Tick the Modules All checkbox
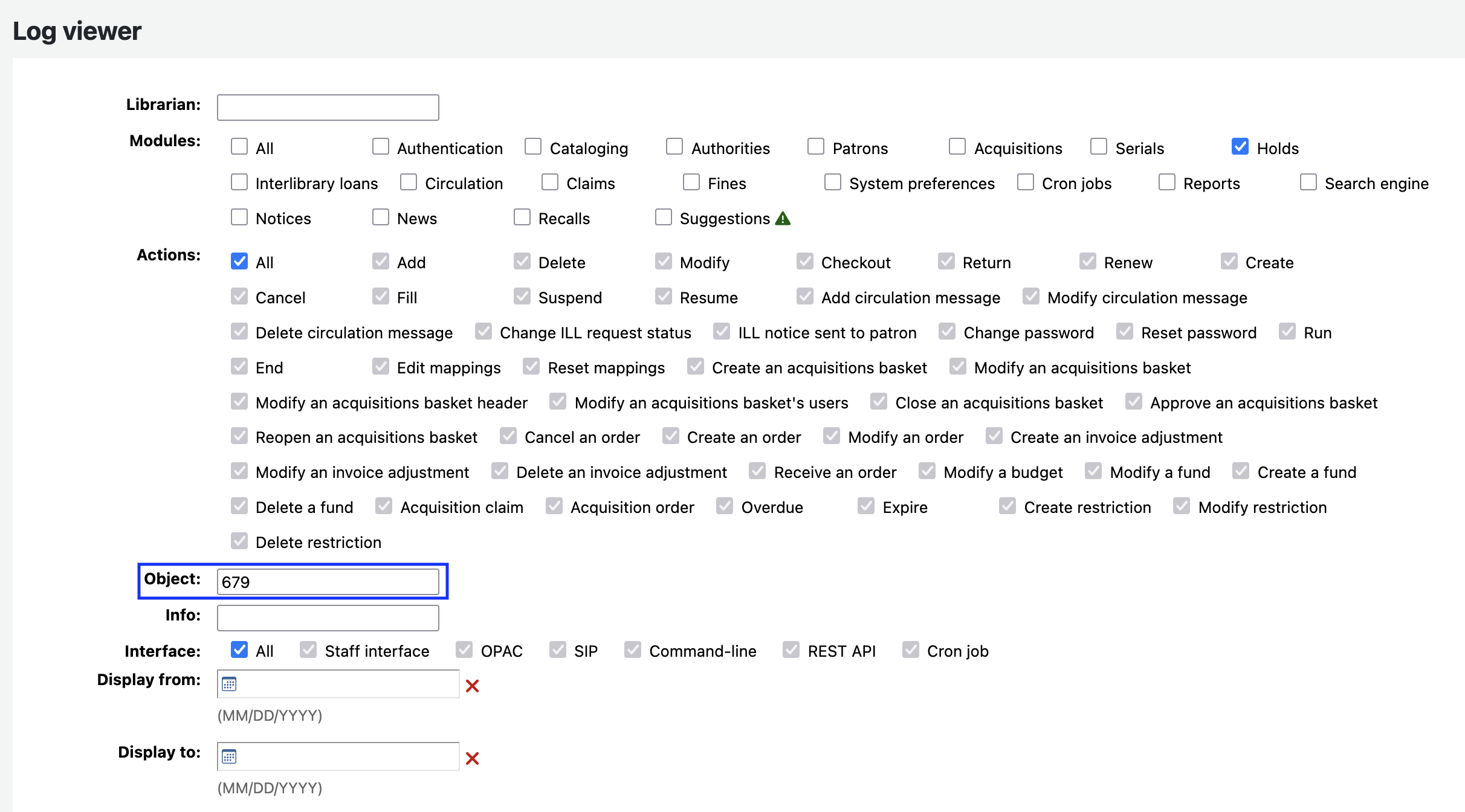This screenshot has height=812, width=1465. [x=239, y=147]
